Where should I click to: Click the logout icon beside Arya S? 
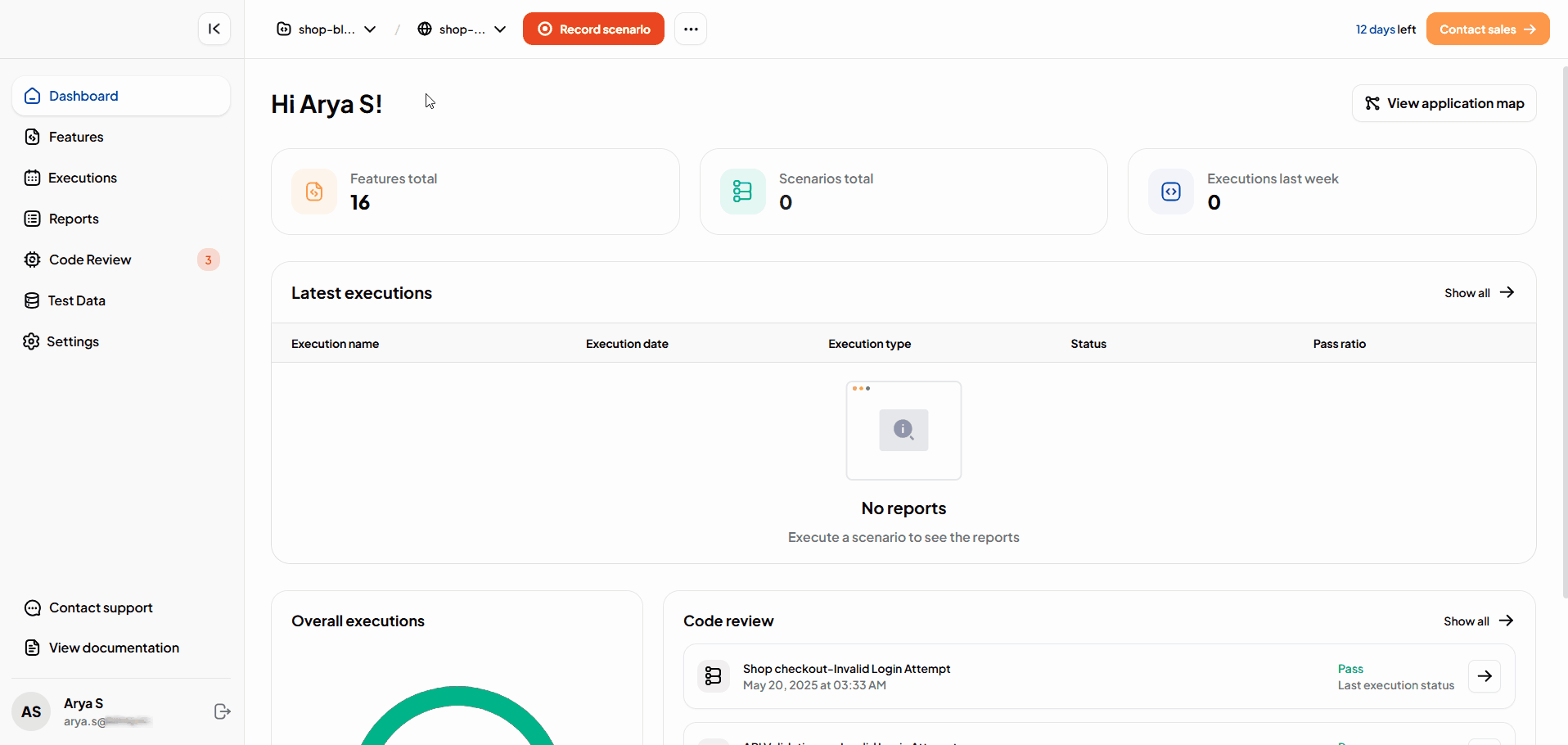(222, 711)
